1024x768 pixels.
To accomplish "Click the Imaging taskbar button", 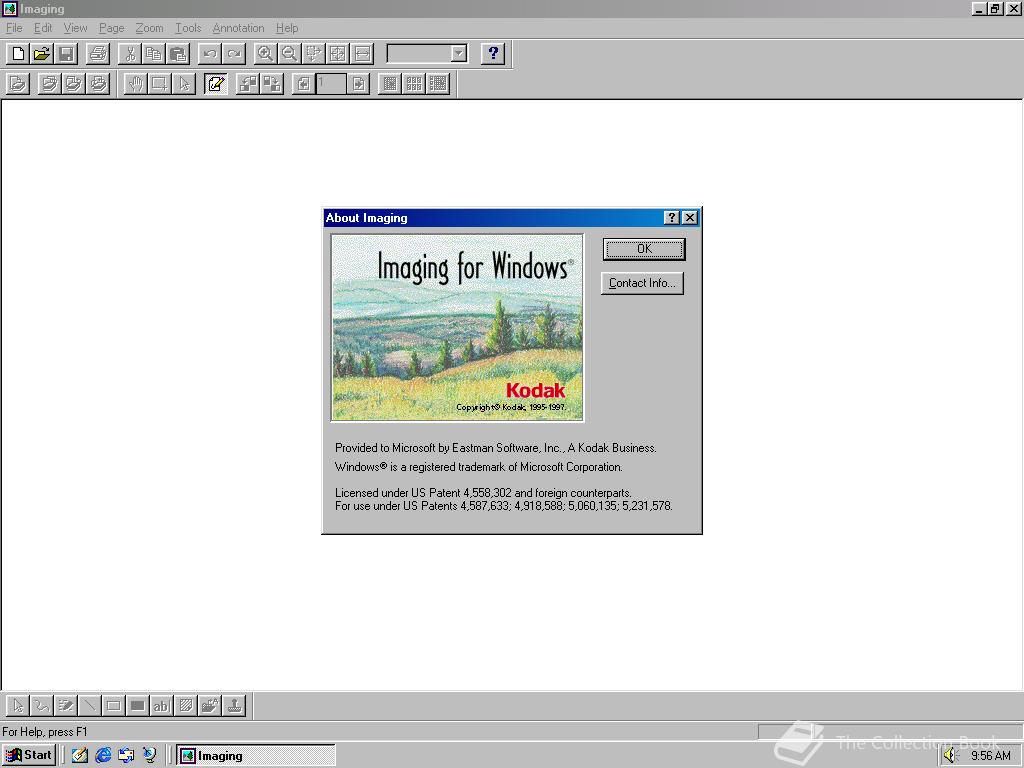I will 256,756.
